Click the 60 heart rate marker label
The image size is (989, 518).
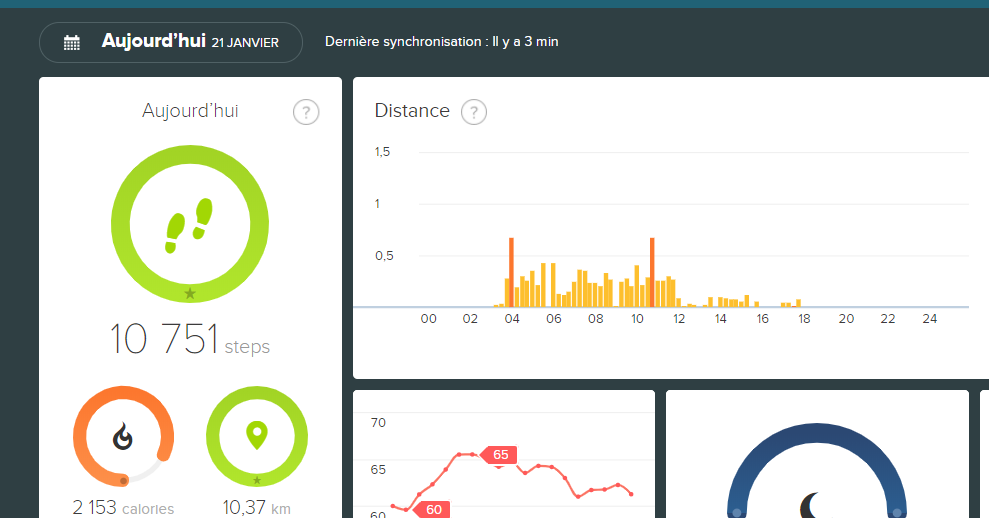tap(433, 509)
